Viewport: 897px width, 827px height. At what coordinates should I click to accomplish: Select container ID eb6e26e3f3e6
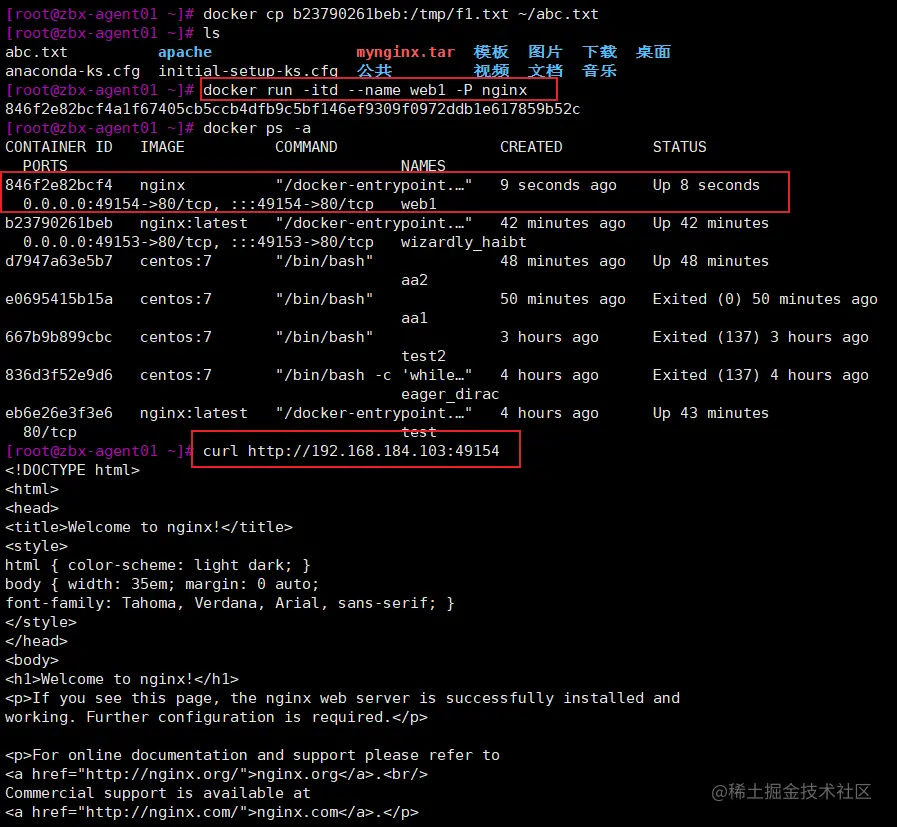click(58, 413)
